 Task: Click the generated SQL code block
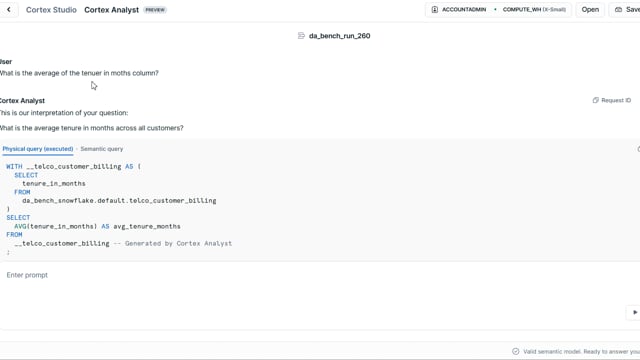(x=320, y=209)
